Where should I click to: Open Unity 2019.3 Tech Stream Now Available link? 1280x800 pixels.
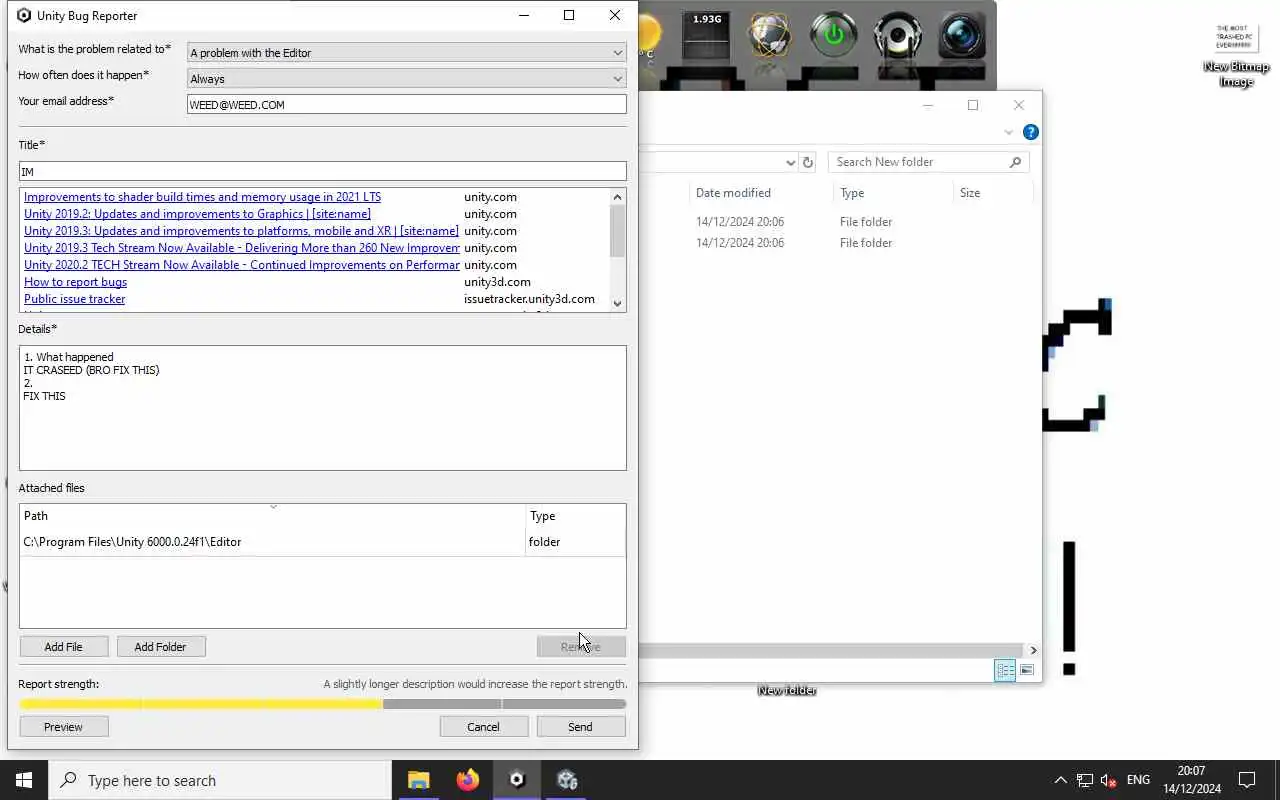pyautogui.click(x=242, y=248)
